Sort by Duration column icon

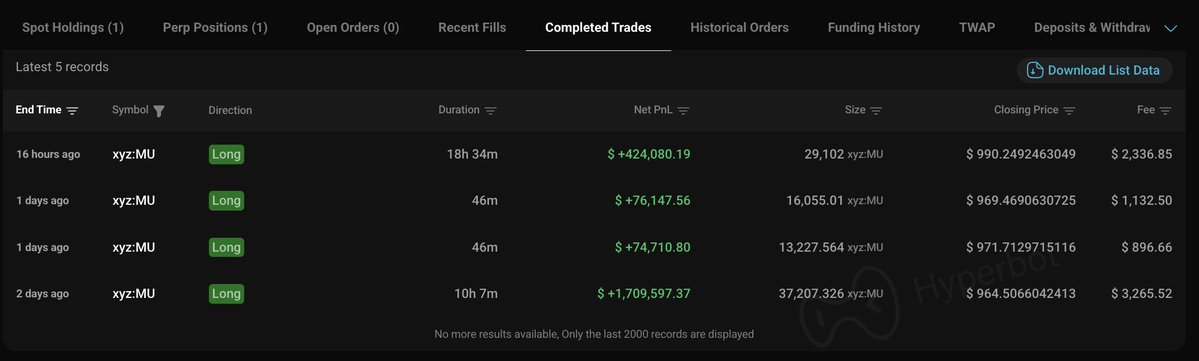pyautogui.click(x=490, y=111)
